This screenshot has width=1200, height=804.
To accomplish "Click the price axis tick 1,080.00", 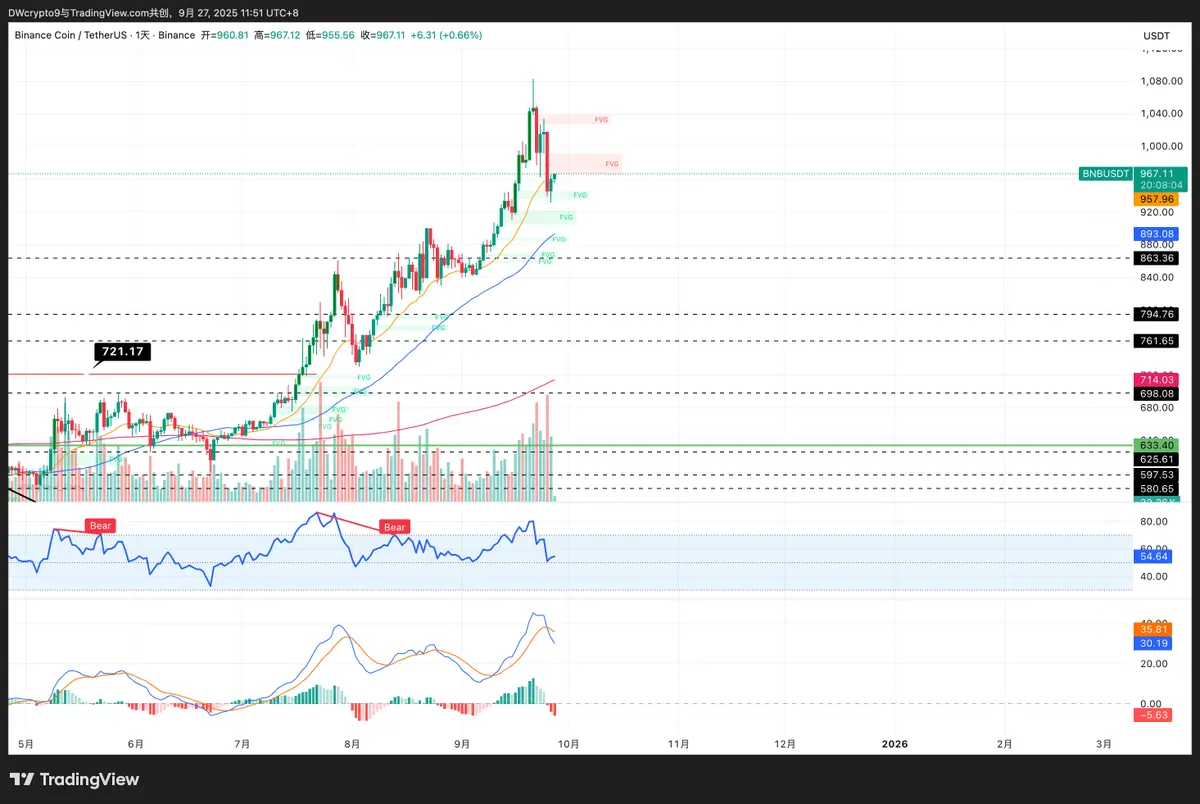I will (1160, 81).
